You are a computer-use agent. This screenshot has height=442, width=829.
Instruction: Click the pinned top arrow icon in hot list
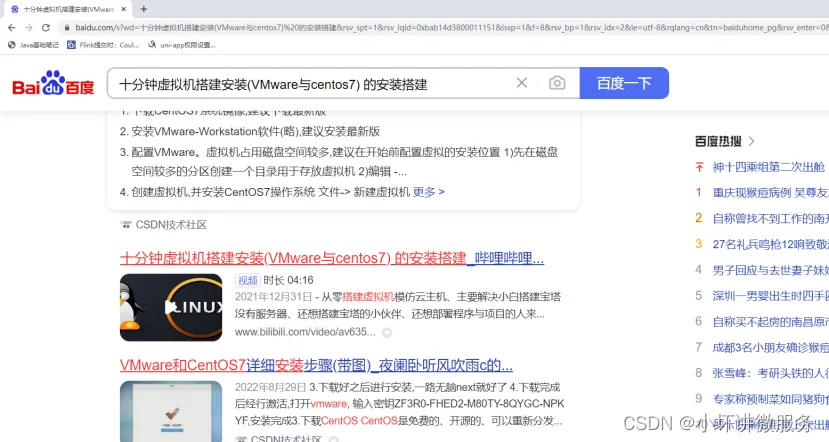click(699, 167)
